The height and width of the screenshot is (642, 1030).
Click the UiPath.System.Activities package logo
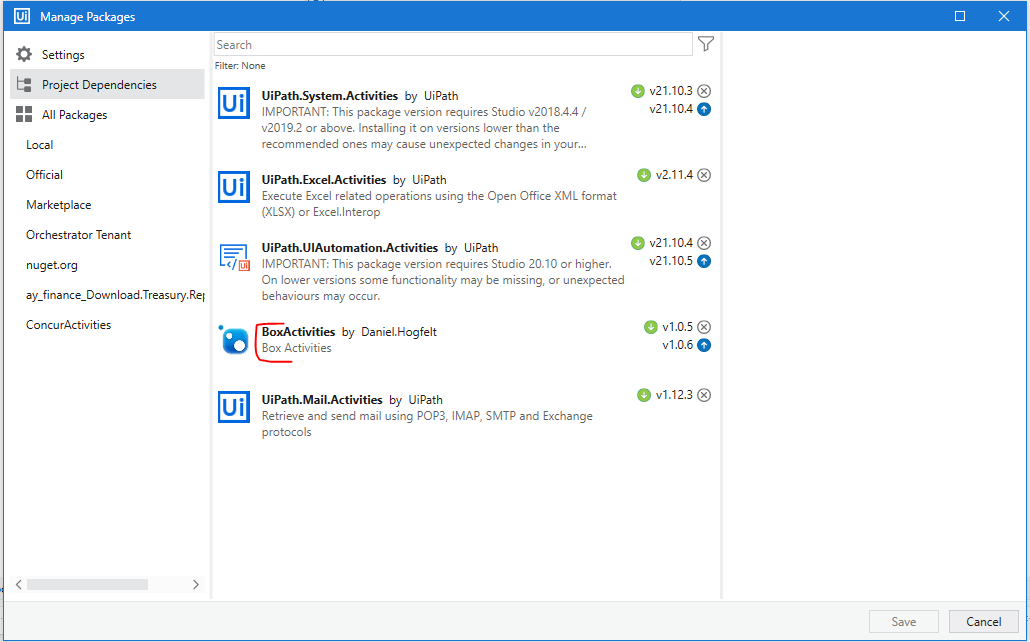pos(234,103)
